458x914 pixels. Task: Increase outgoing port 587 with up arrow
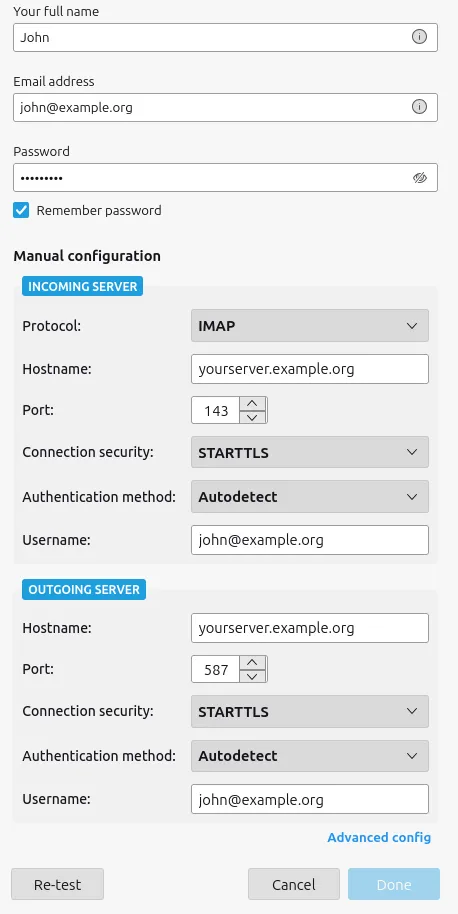[x=252, y=663]
